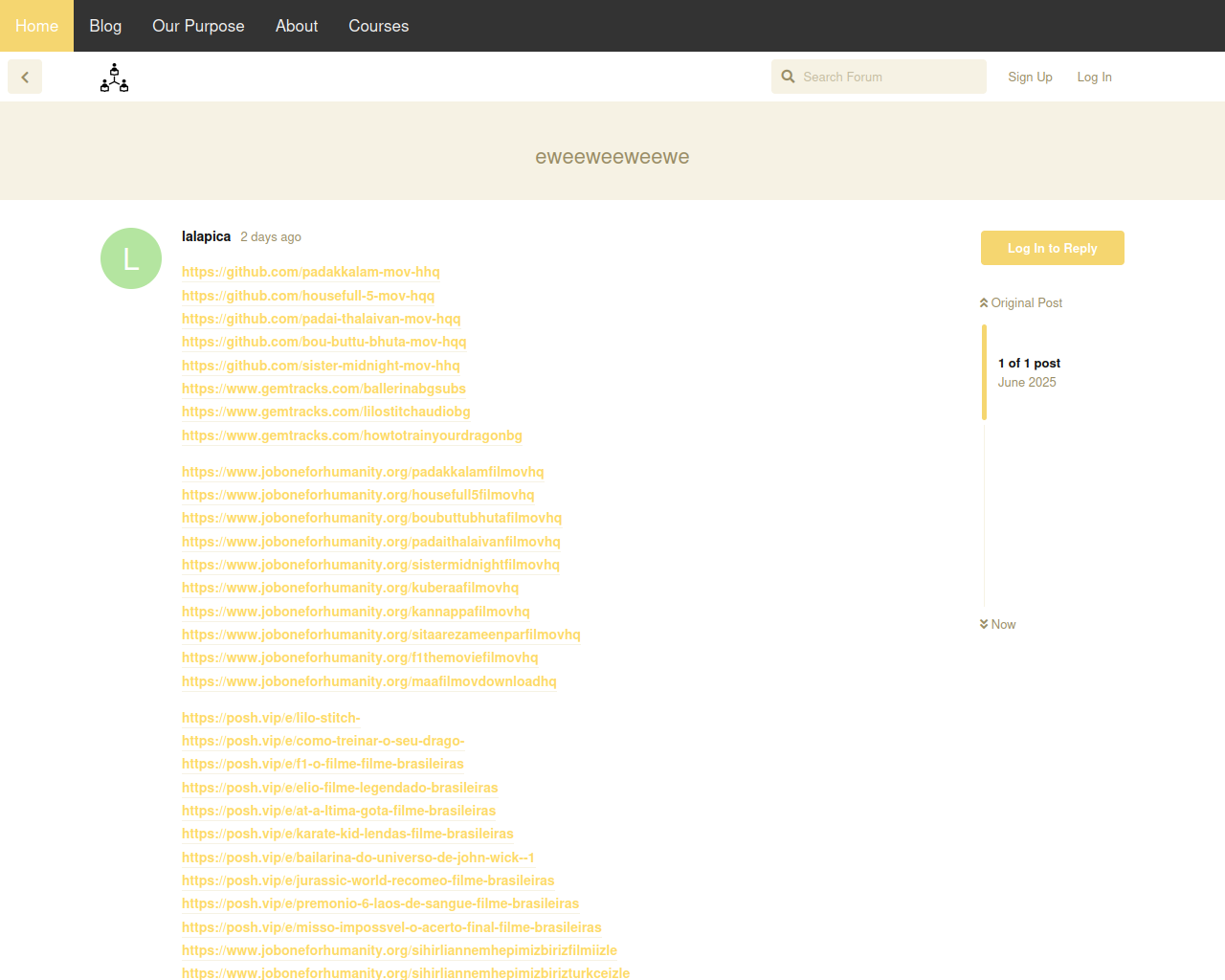The image size is (1225, 980).
Task: Open jobone maafilmovdownloadhq link
Action: pos(369,681)
